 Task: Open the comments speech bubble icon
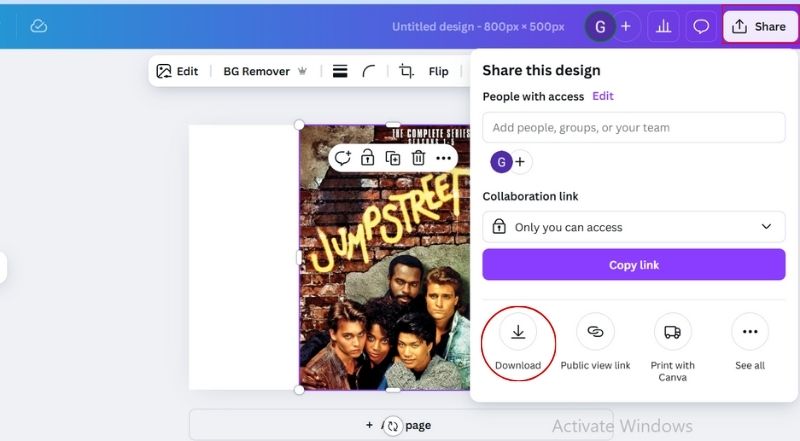point(701,27)
